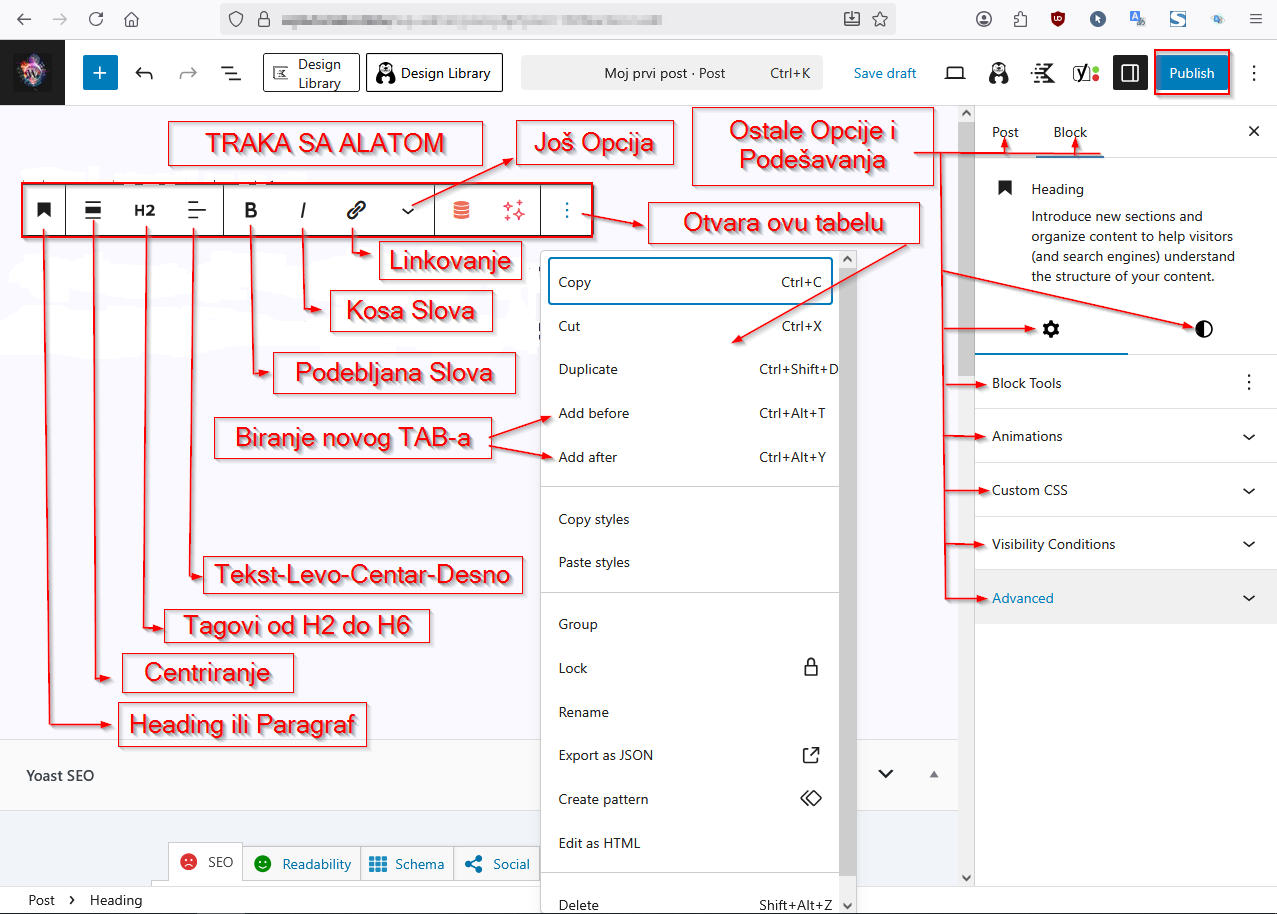Viewport: 1277px width, 914px height.
Task: Click the Undo arrow in the top bar
Action: pyautogui.click(x=144, y=73)
